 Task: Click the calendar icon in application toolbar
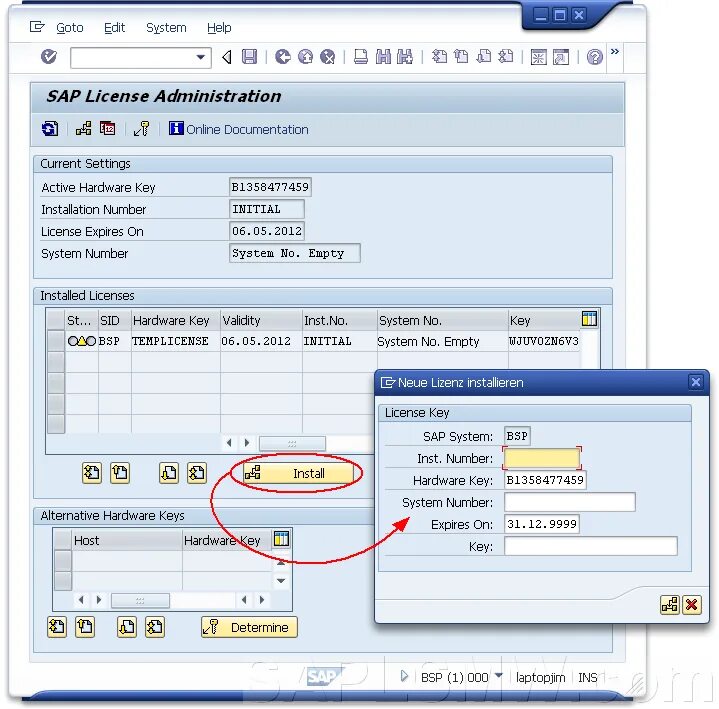[108, 129]
